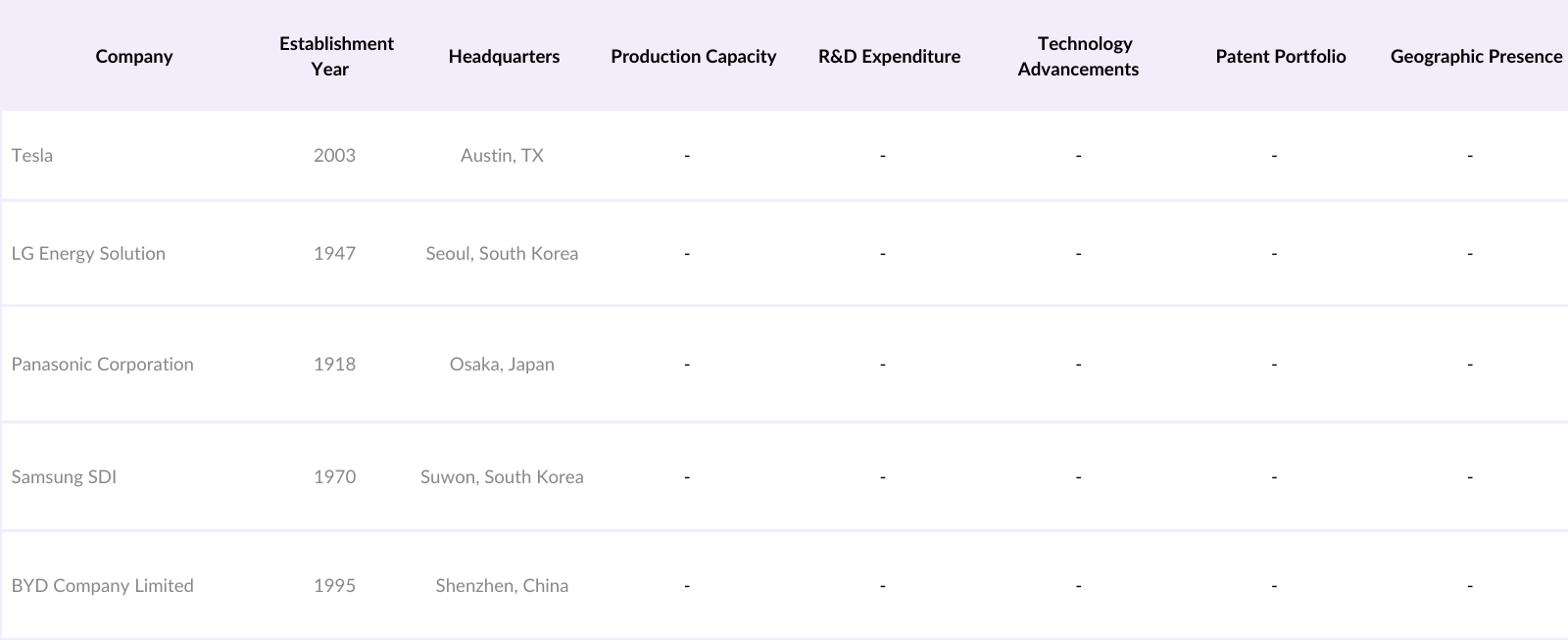This screenshot has height=640, width=1568.
Task: Click the Panasonic Corporation cell
Action: click(102, 364)
